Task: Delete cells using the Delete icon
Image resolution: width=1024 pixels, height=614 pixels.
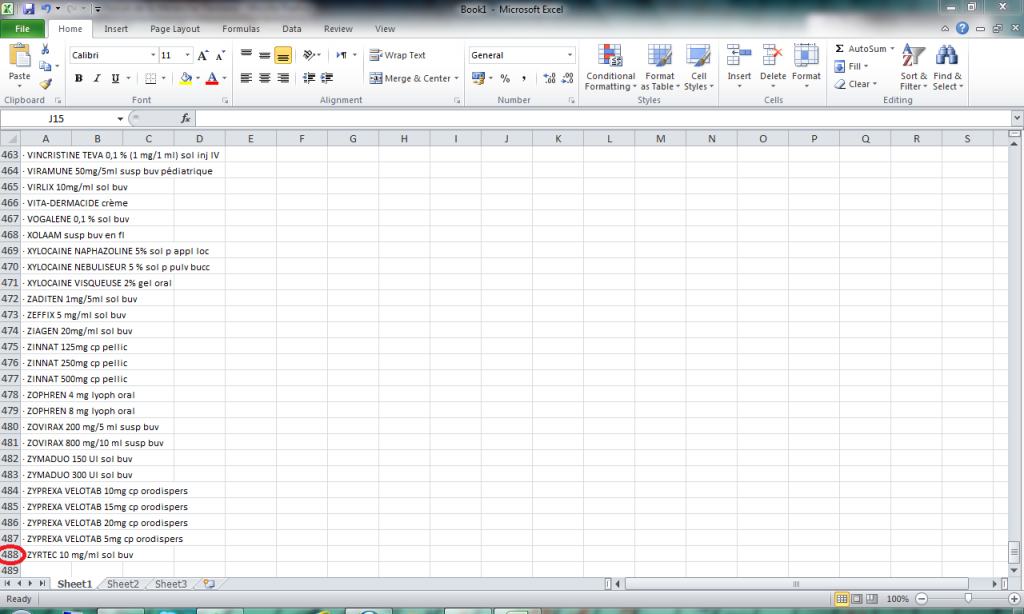Action: [773, 56]
